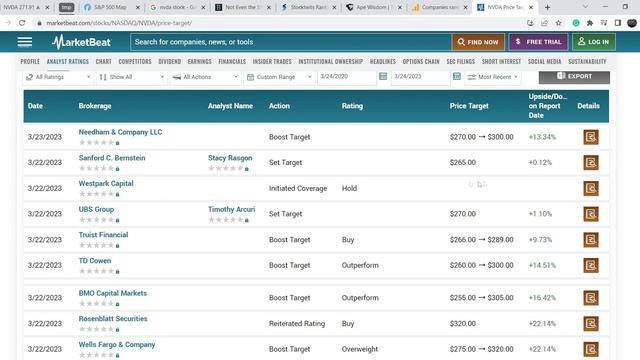Viewport: 640px width, 360px height.
Task: Bookmark this page with the star icon
Action: point(558,23)
